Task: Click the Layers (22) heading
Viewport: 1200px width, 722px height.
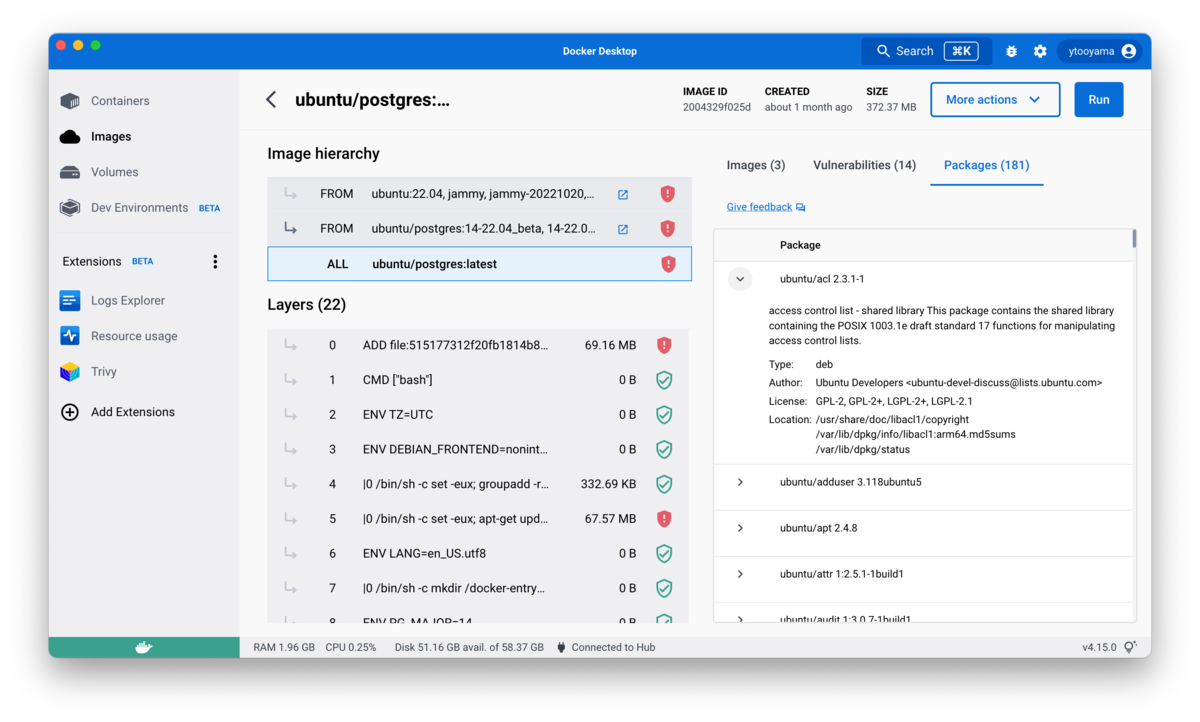Action: (x=306, y=305)
